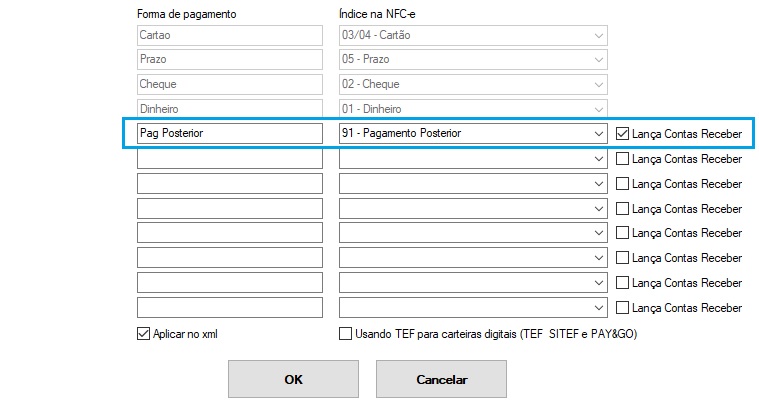Click the Cartao payment form field
The width and height of the screenshot is (759, 407).
[x=229, y=35]
